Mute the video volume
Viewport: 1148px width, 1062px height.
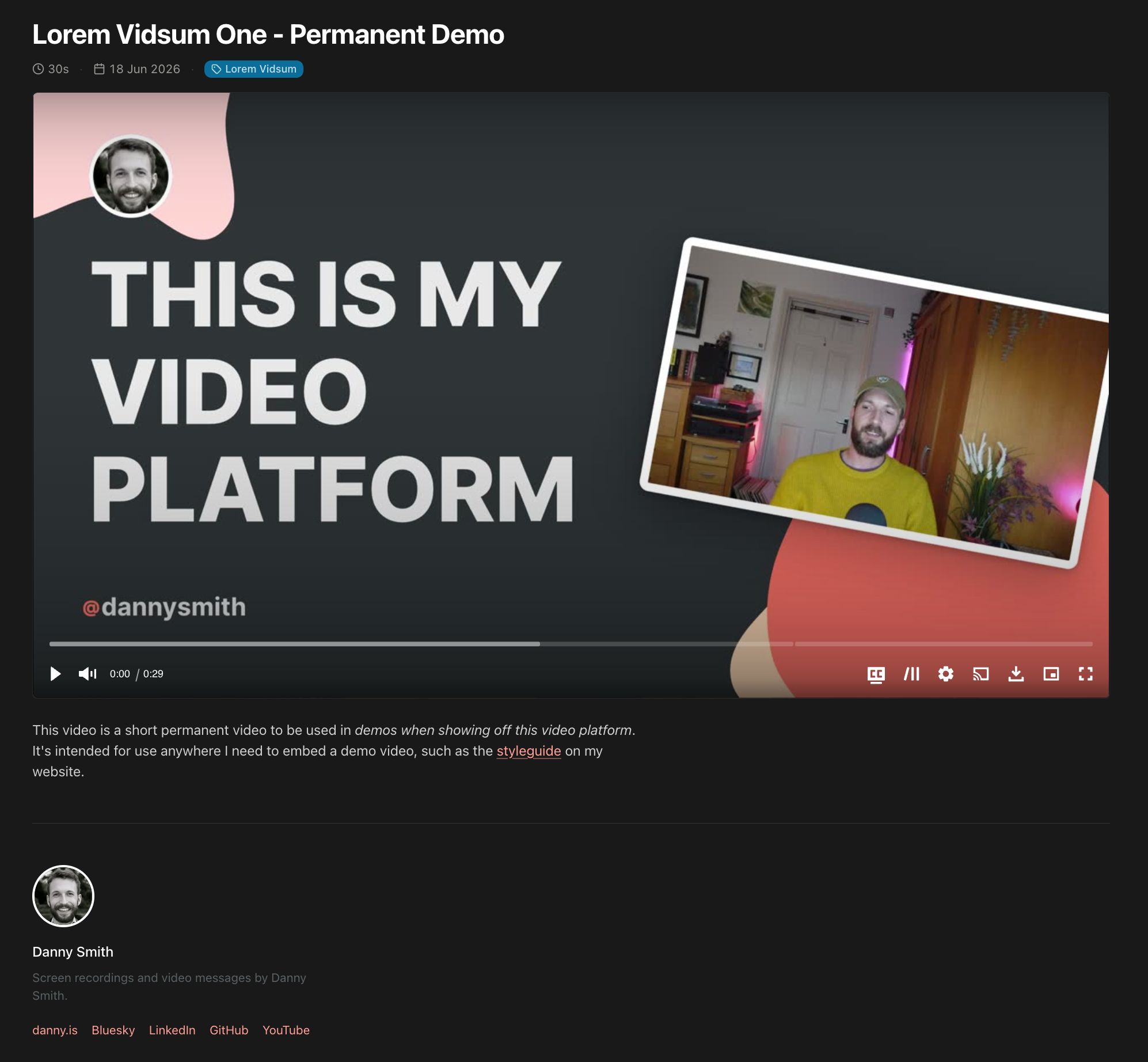(x=88, y=674)
